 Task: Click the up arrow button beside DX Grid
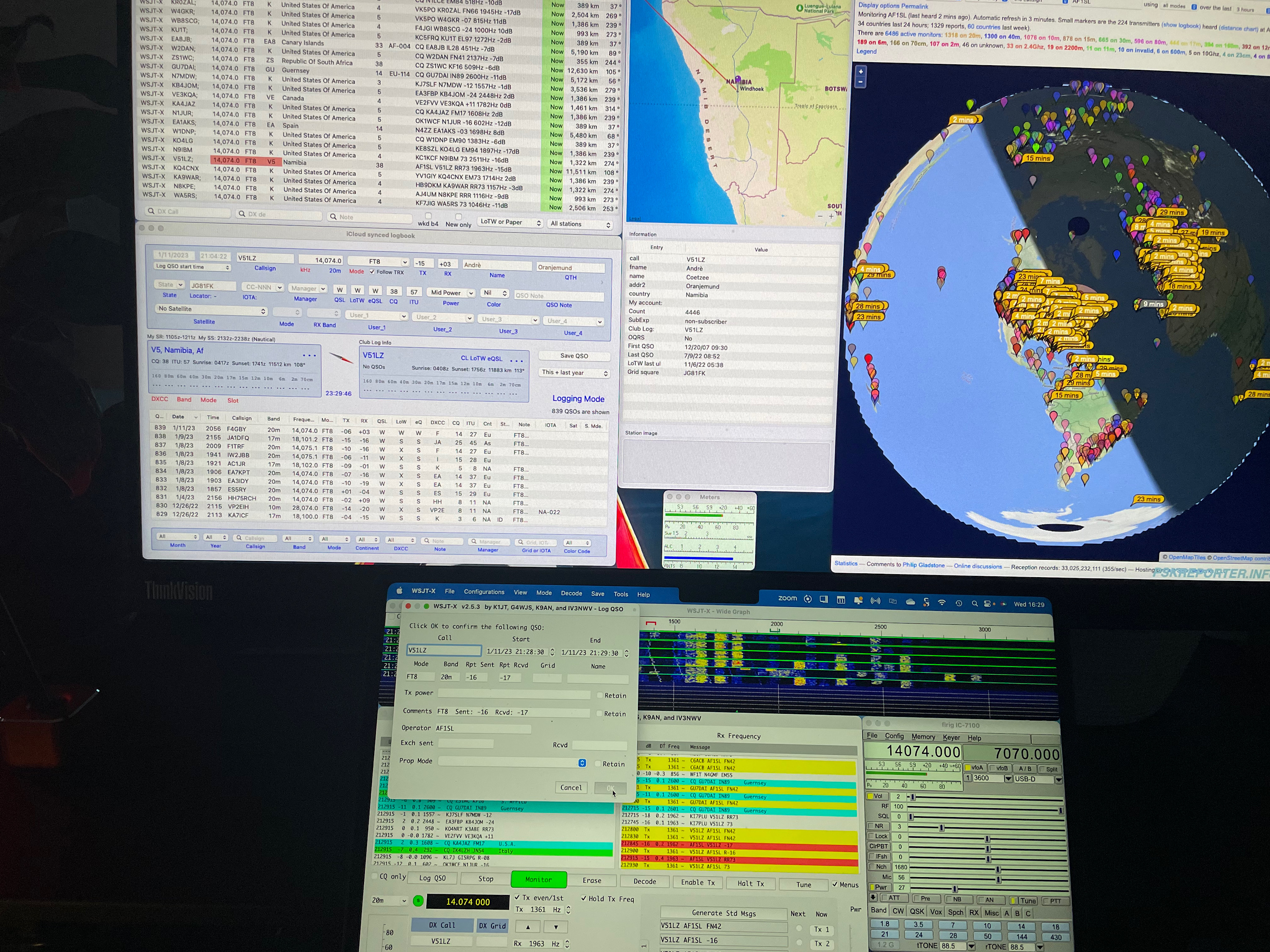[x=527, y=926]
